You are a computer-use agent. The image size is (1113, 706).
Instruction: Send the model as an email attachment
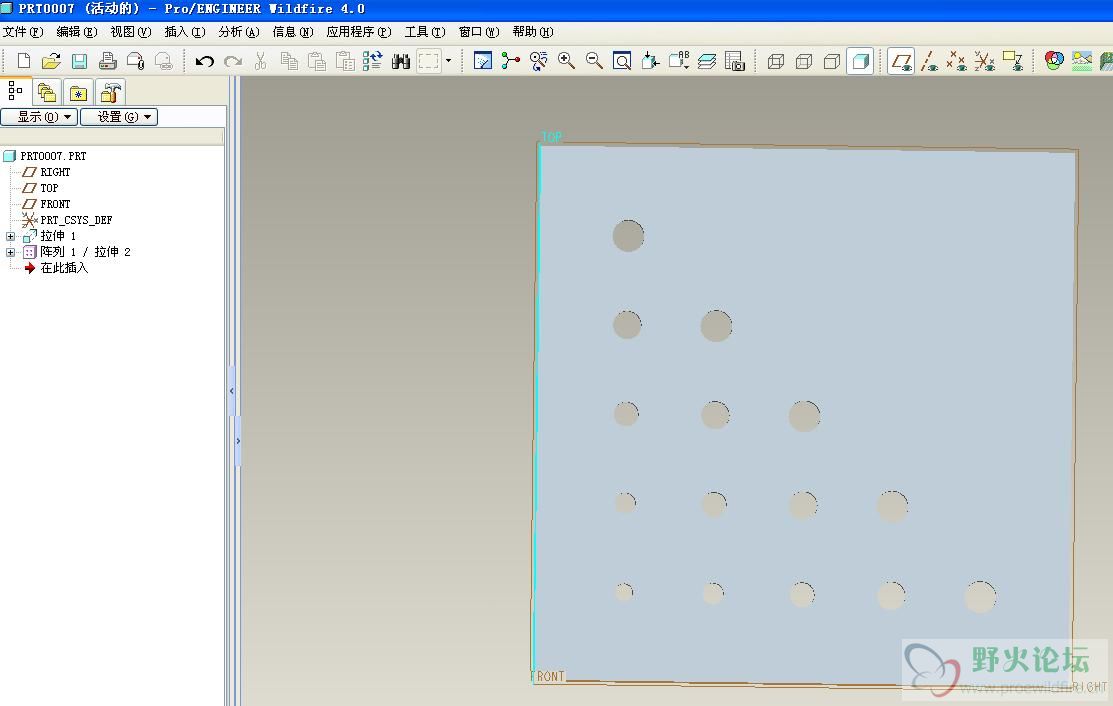point(136,61)
